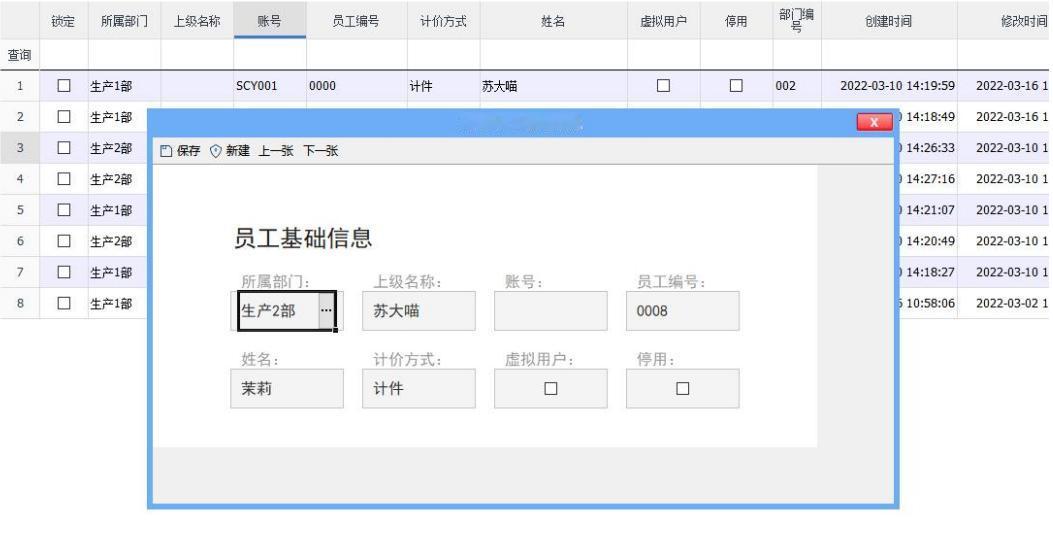Click the 账号 input field in form
This screenshot has width=1053, height=541.
pyautogui.click(x=551, y=311)
